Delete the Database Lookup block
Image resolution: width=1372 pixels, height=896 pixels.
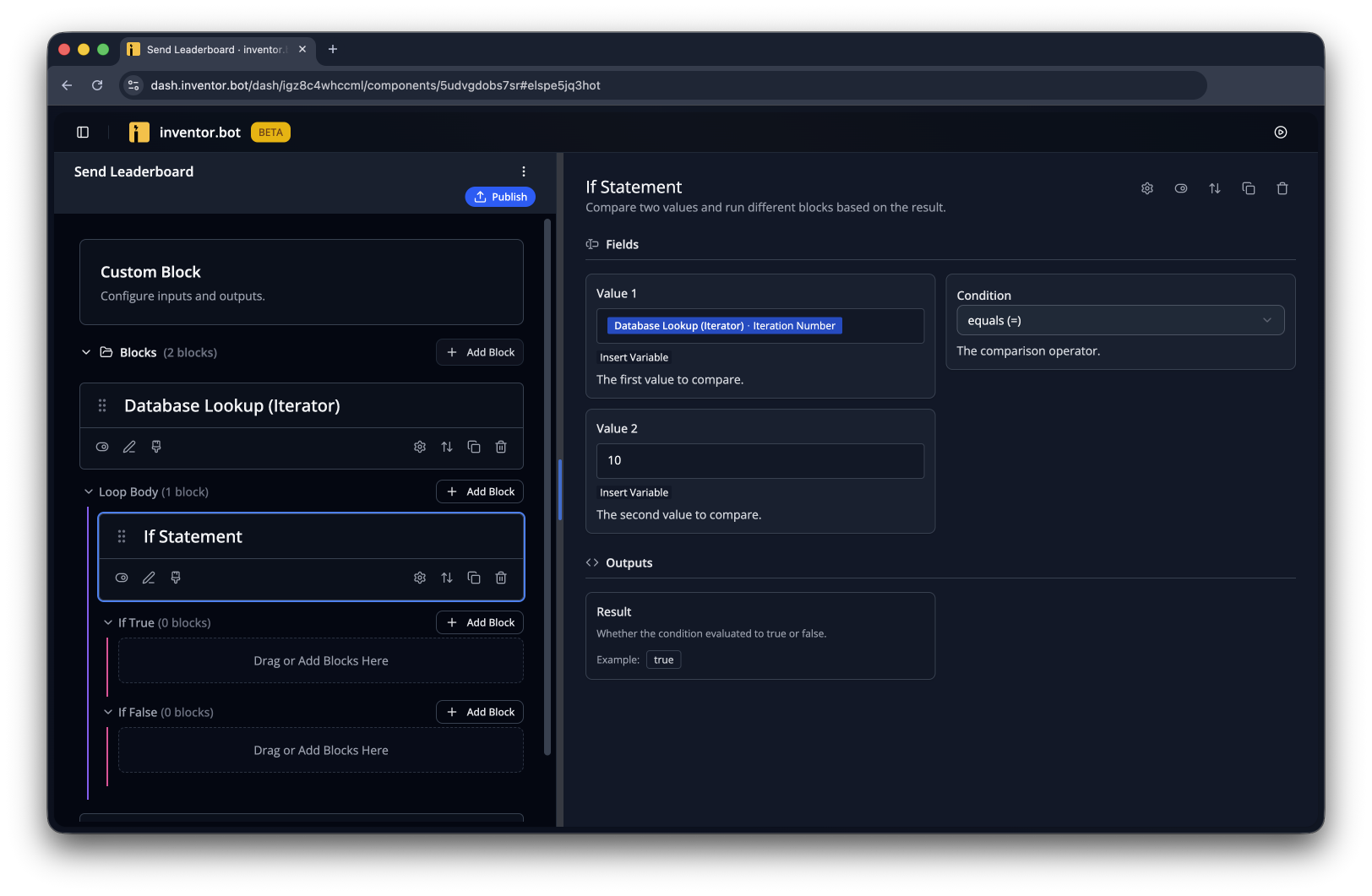coord(501,447)
